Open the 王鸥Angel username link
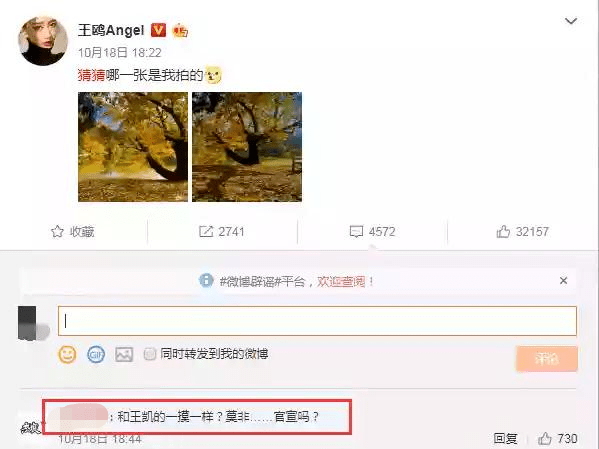599x449 pixels. [111, 30]
